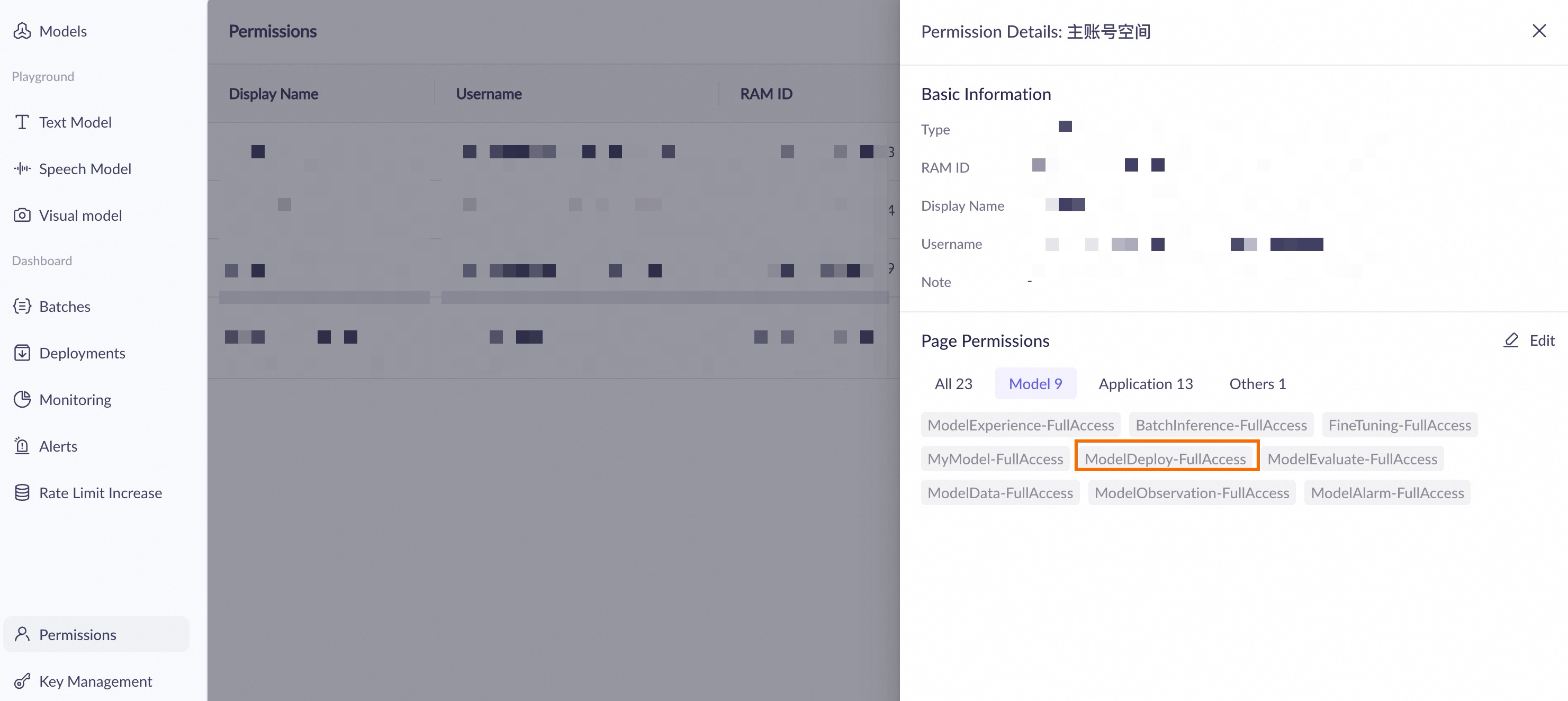Click the Deployments download icon
Image resolution: width=1568 pixels, height=701 pixels.
tap(22, 353)
